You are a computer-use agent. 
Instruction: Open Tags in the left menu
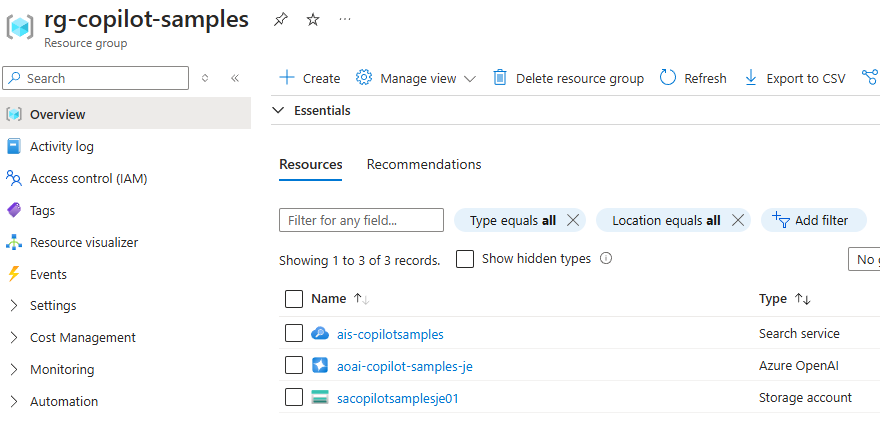coord(42,210)
